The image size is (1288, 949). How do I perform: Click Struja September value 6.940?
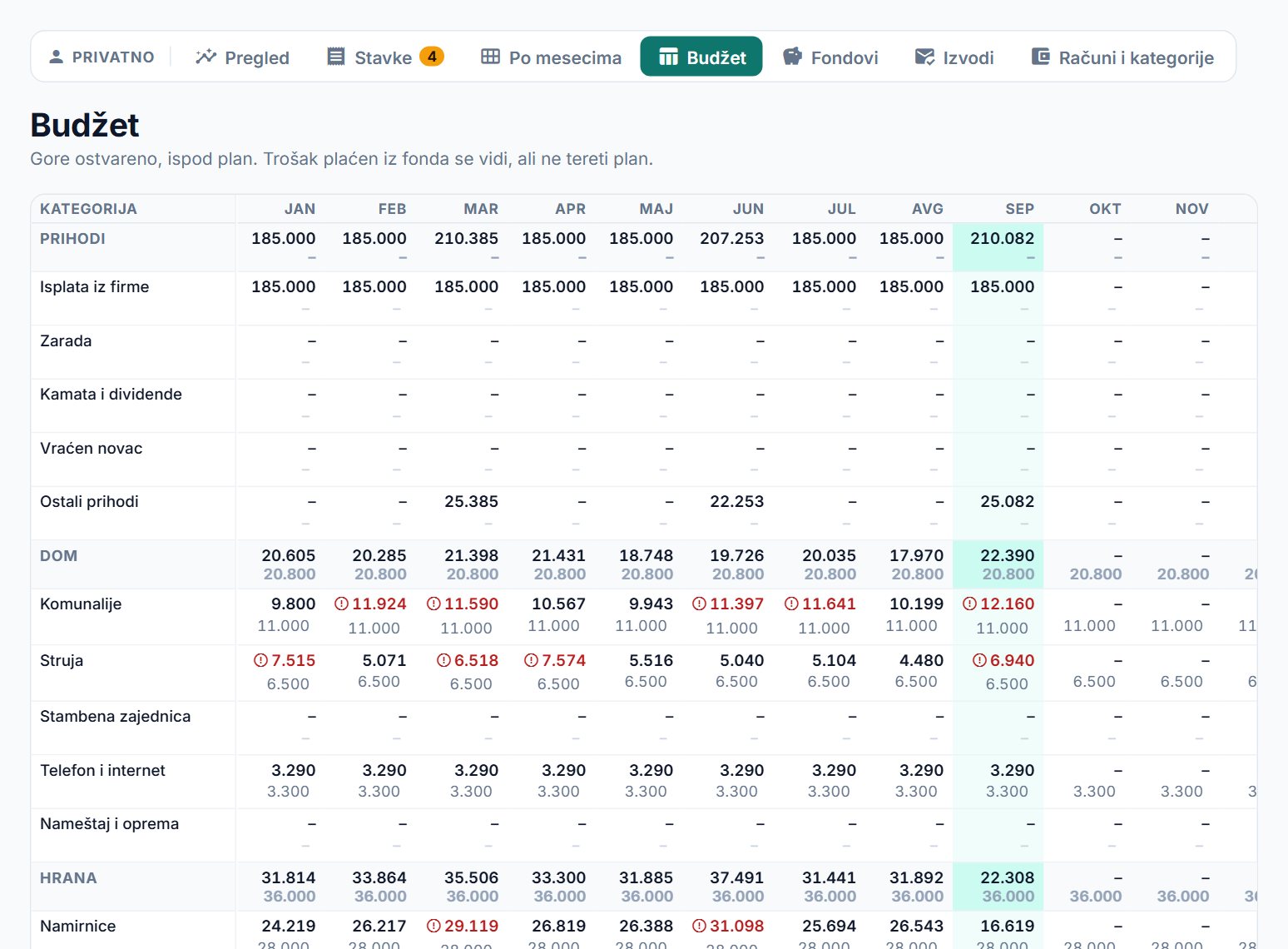1012,661
